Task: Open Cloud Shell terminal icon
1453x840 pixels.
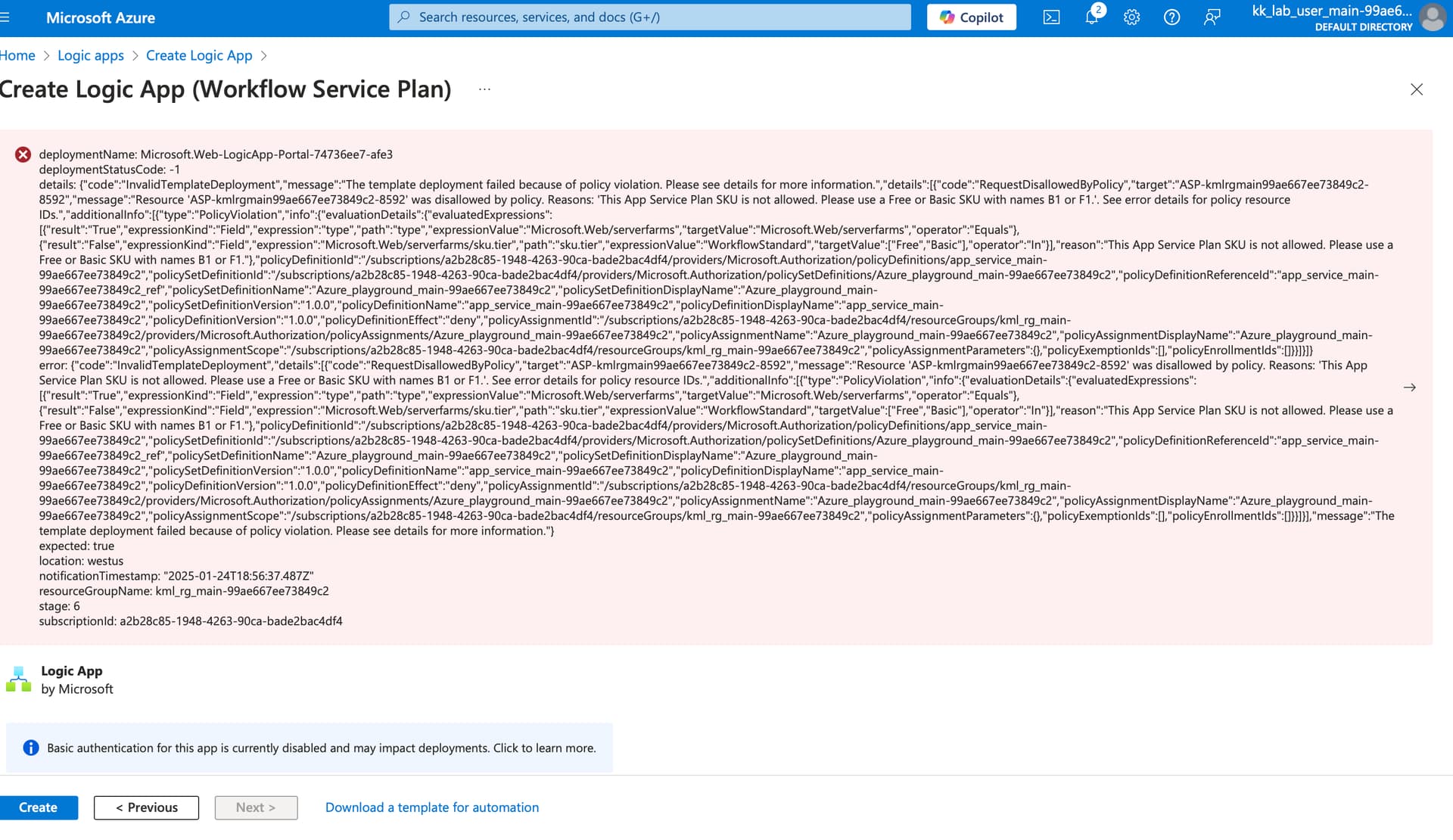Action: (x=1051, y=17)
